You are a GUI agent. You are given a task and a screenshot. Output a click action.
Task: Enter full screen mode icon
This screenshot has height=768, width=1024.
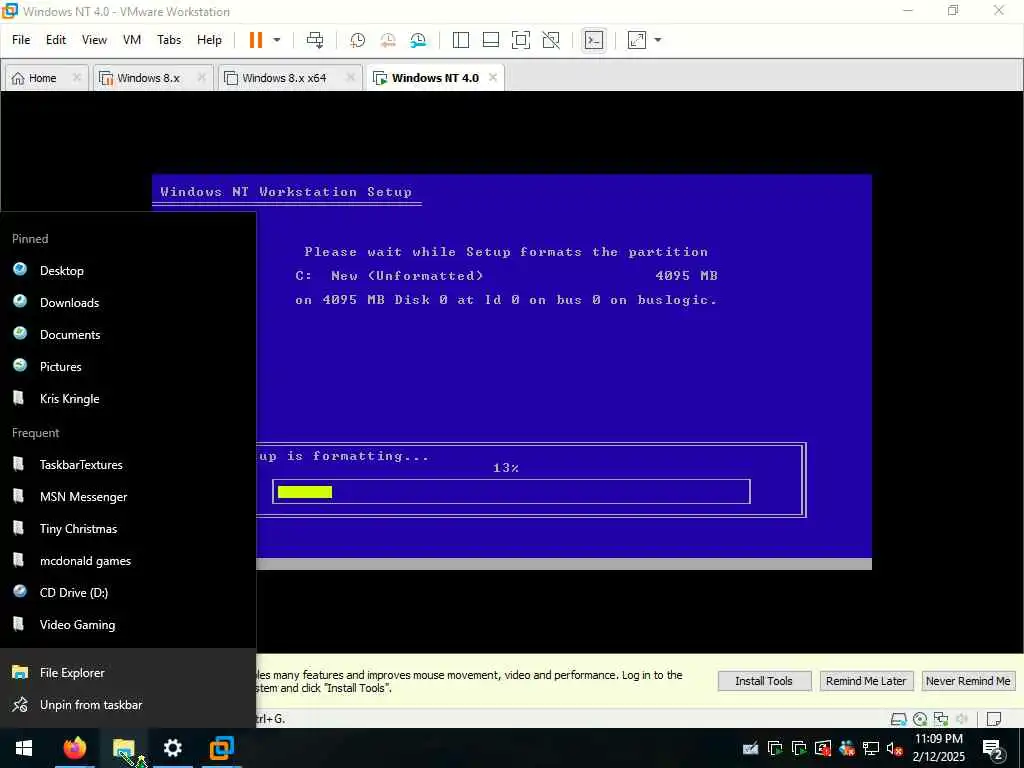pos(520,40)
